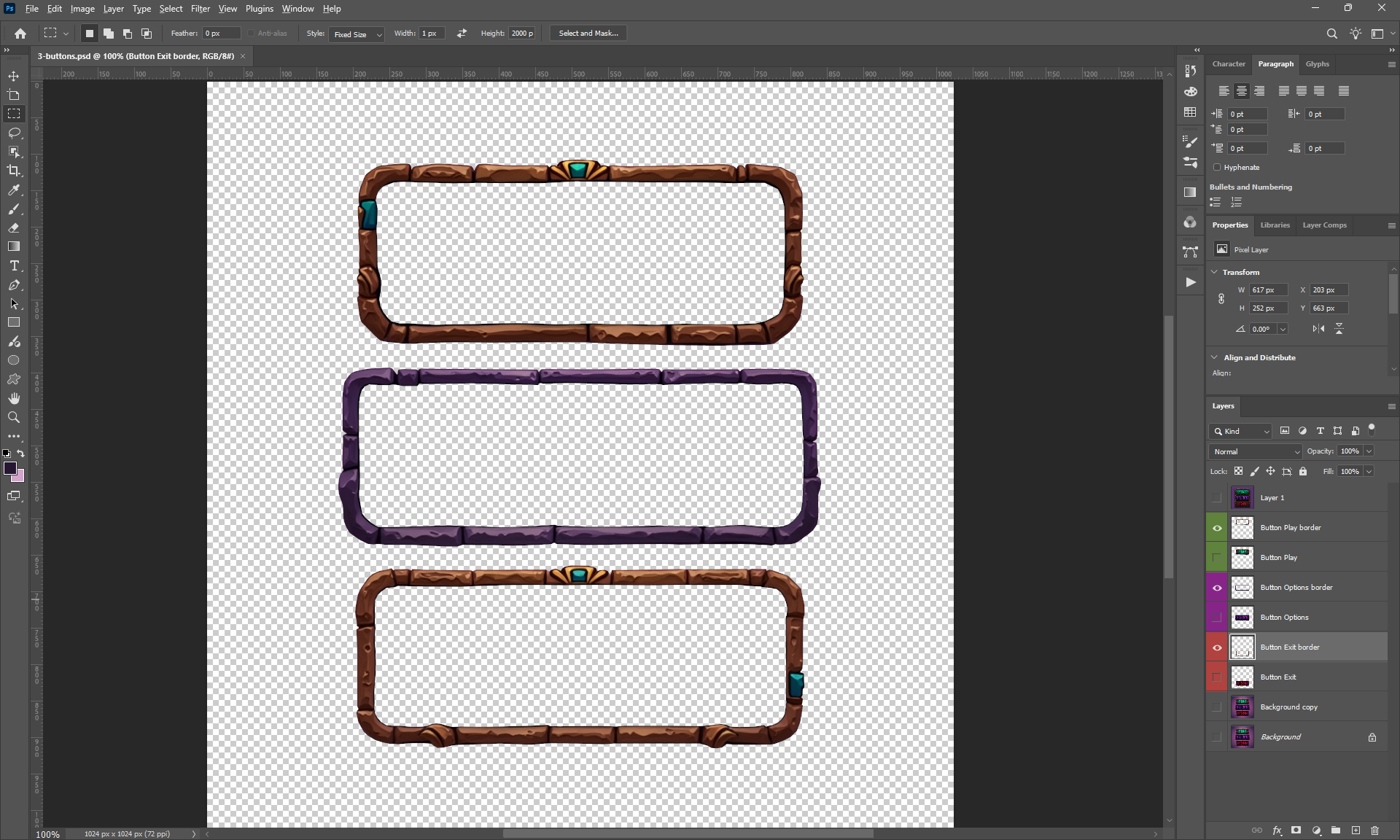Hide the Button Play border layer
The image size is (1400, 840).
tap(1217, 528)
